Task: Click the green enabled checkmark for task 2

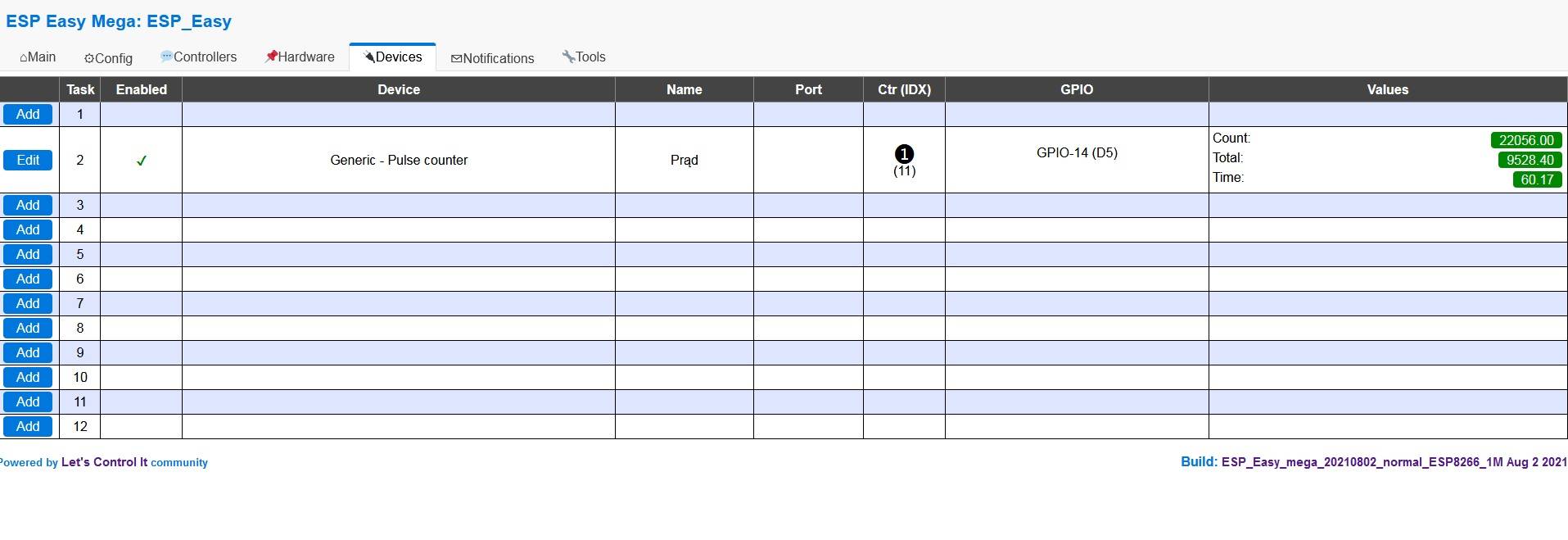Action: point(142,161)
